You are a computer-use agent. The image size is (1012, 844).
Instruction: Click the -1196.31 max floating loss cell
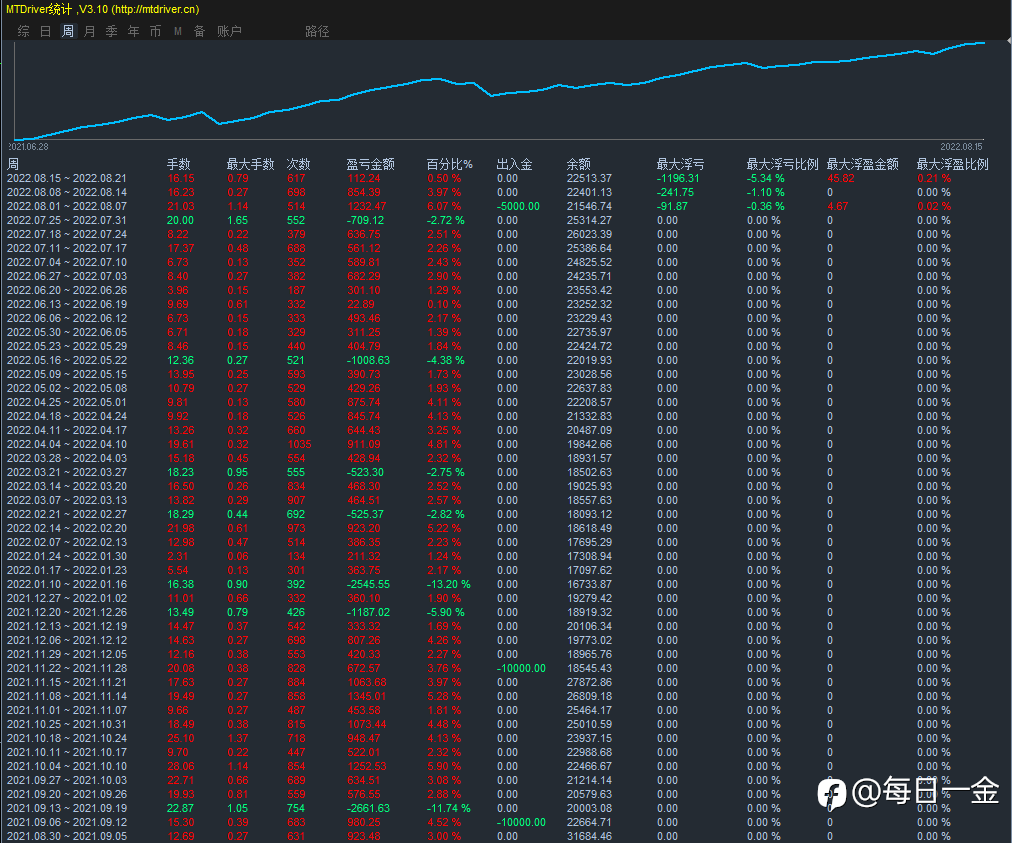coord(678,179)
